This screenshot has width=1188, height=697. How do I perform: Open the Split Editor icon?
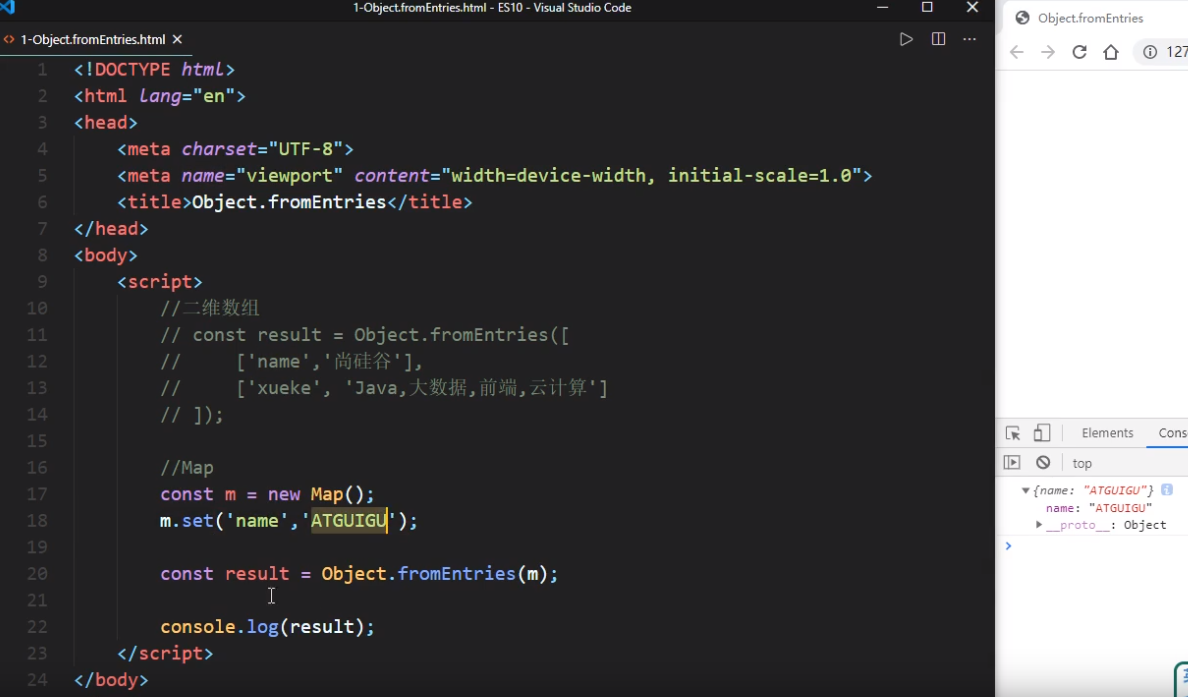click(x=938, y=39)
